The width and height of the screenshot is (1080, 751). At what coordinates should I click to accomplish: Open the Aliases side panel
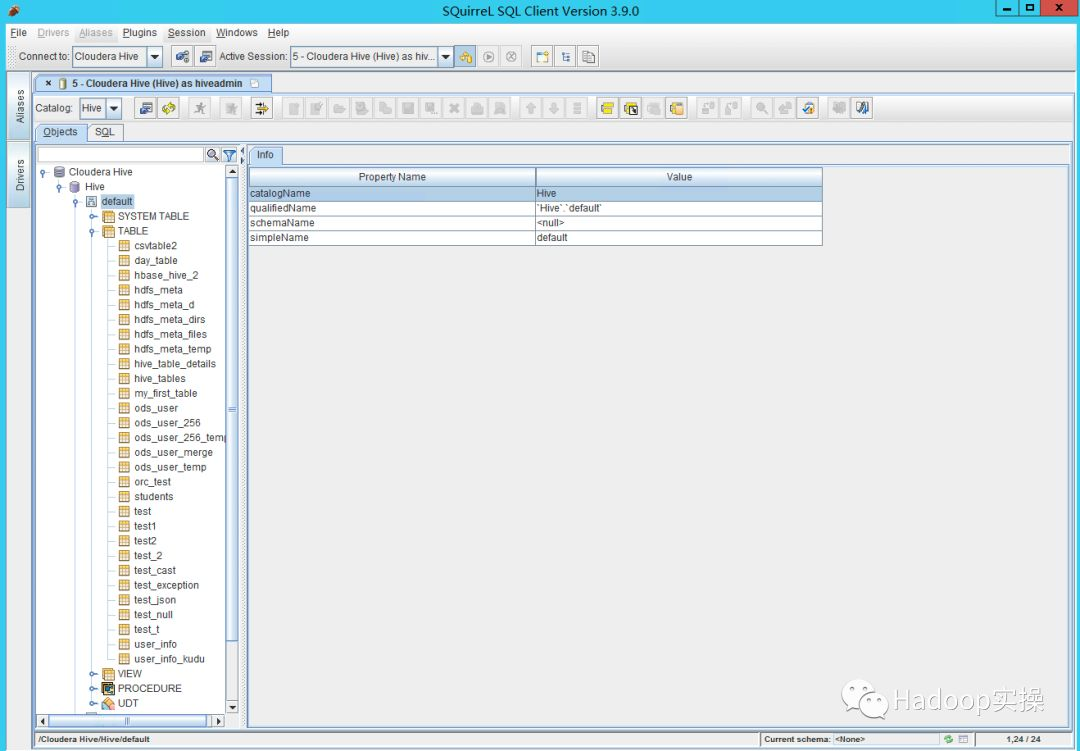[20, 105]
